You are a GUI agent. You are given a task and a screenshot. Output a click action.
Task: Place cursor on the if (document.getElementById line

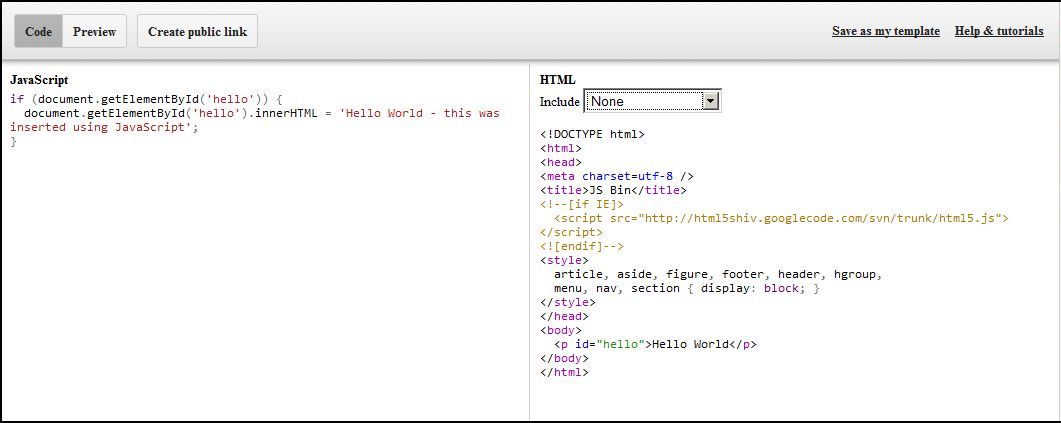point(145,99)
